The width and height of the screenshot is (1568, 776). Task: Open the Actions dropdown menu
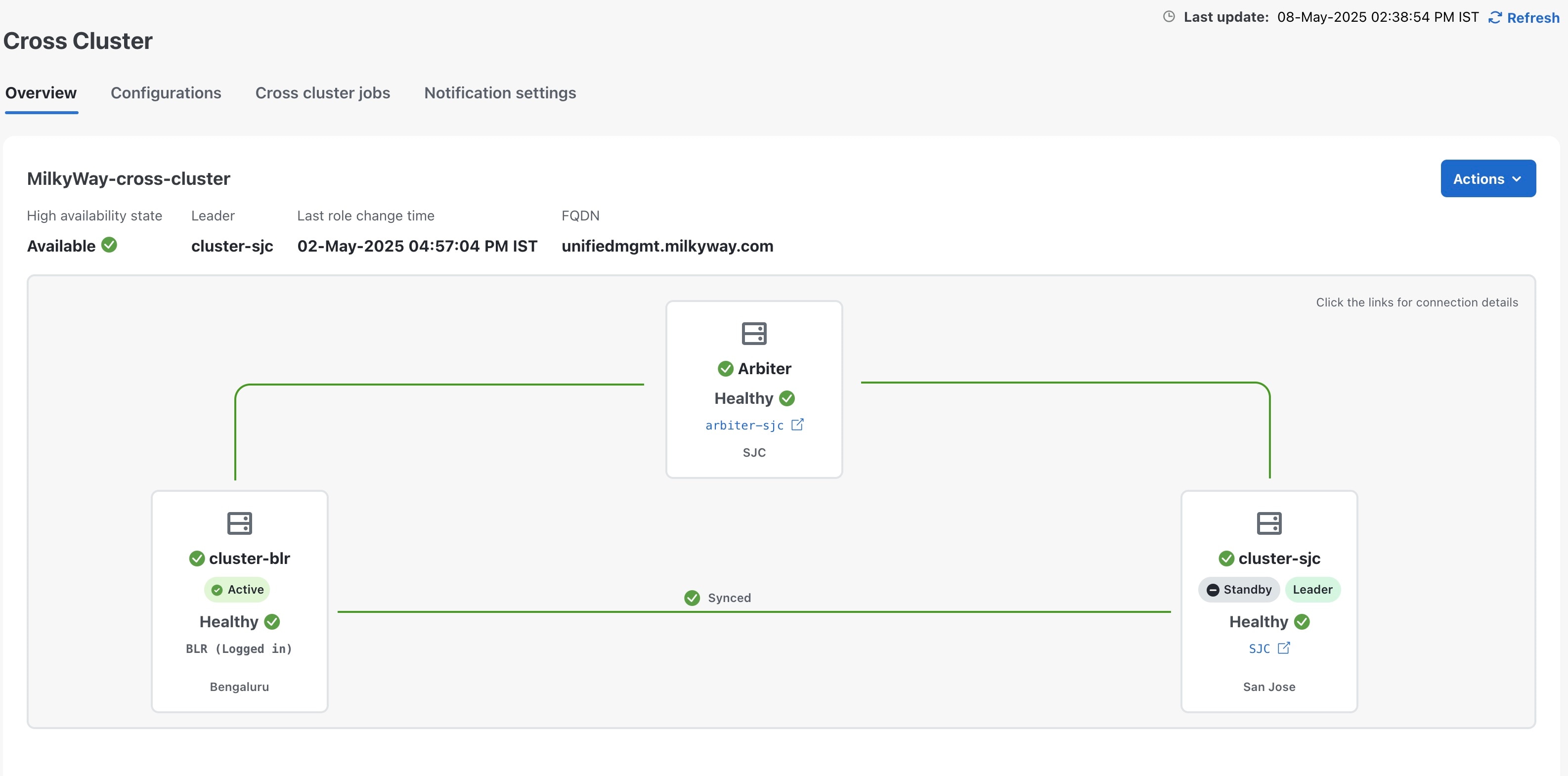pos(1487,178)
